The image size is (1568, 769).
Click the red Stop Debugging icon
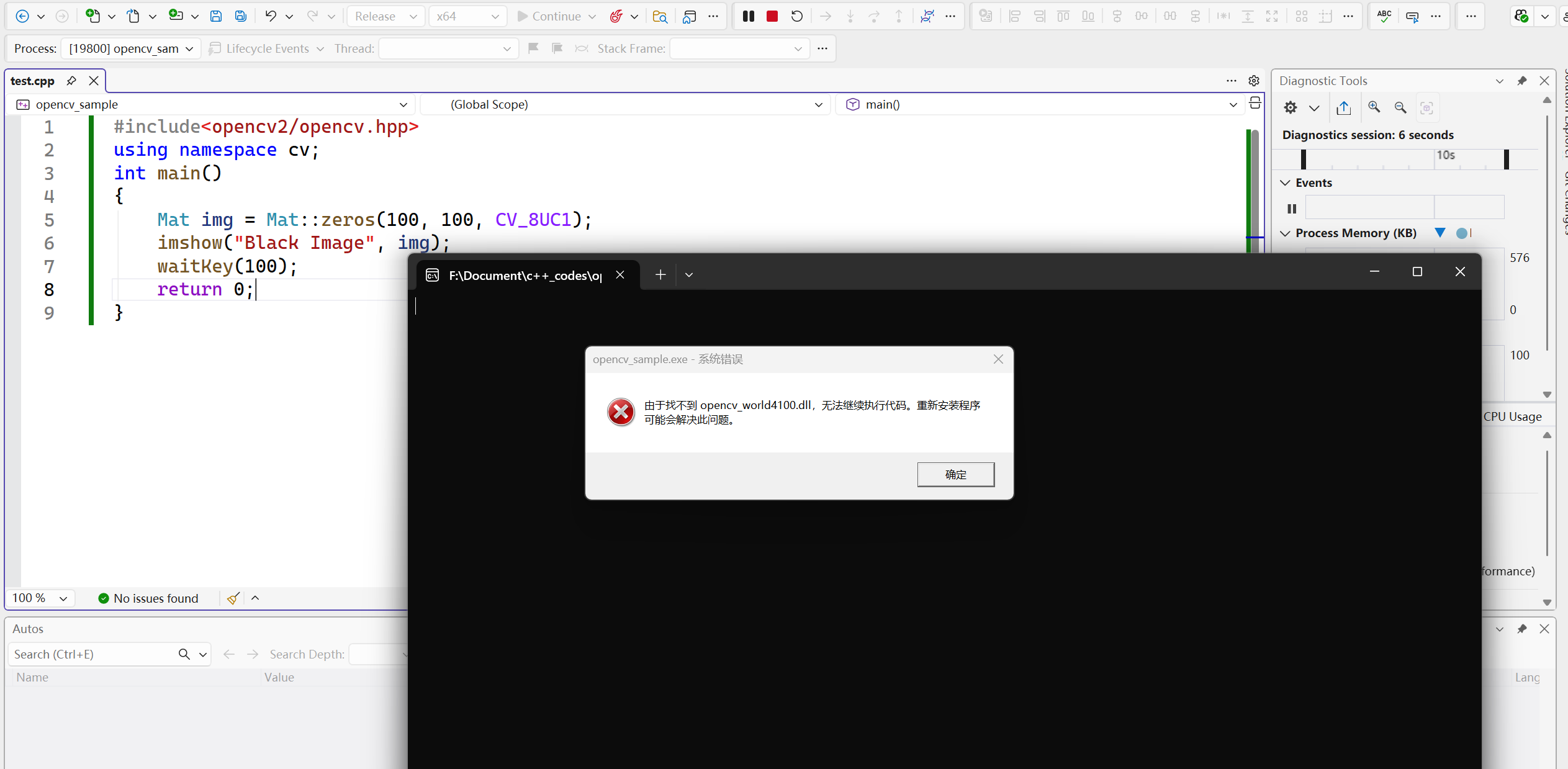click(772, 16)
